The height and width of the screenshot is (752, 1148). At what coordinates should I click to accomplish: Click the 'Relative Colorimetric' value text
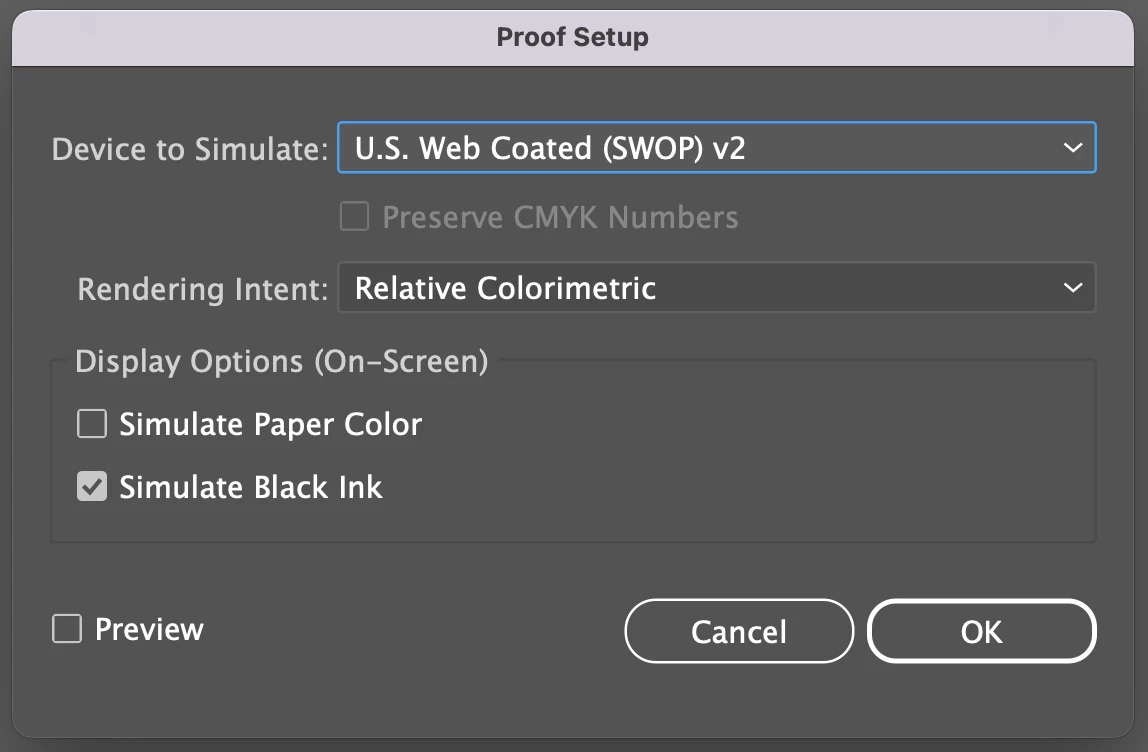505,288
